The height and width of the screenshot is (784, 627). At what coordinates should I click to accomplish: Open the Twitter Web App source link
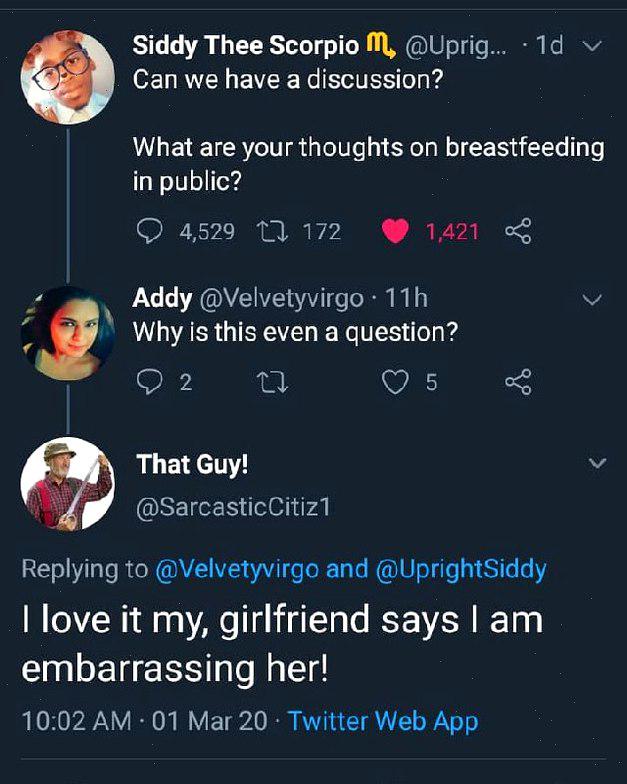383,720
